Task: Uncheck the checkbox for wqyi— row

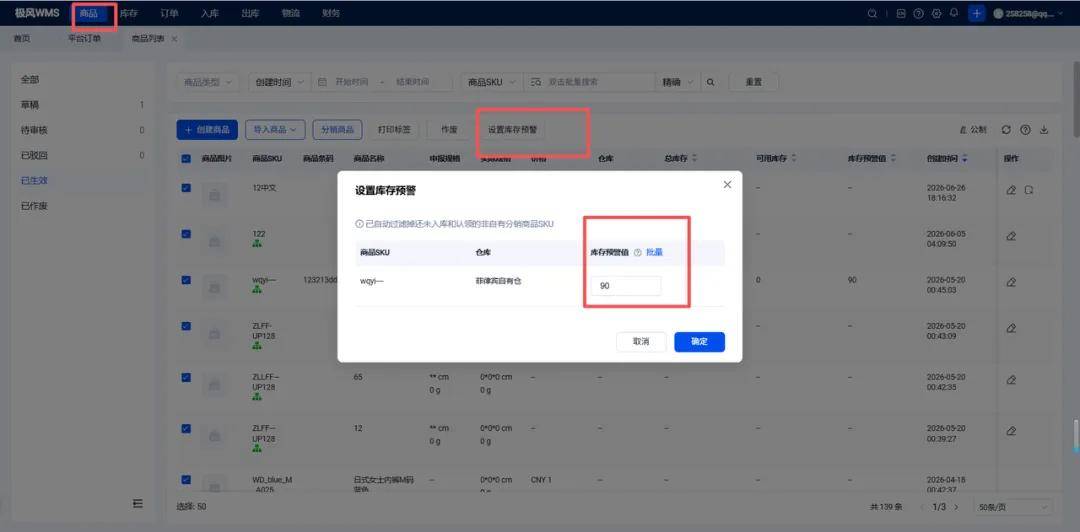Action: 186,280
